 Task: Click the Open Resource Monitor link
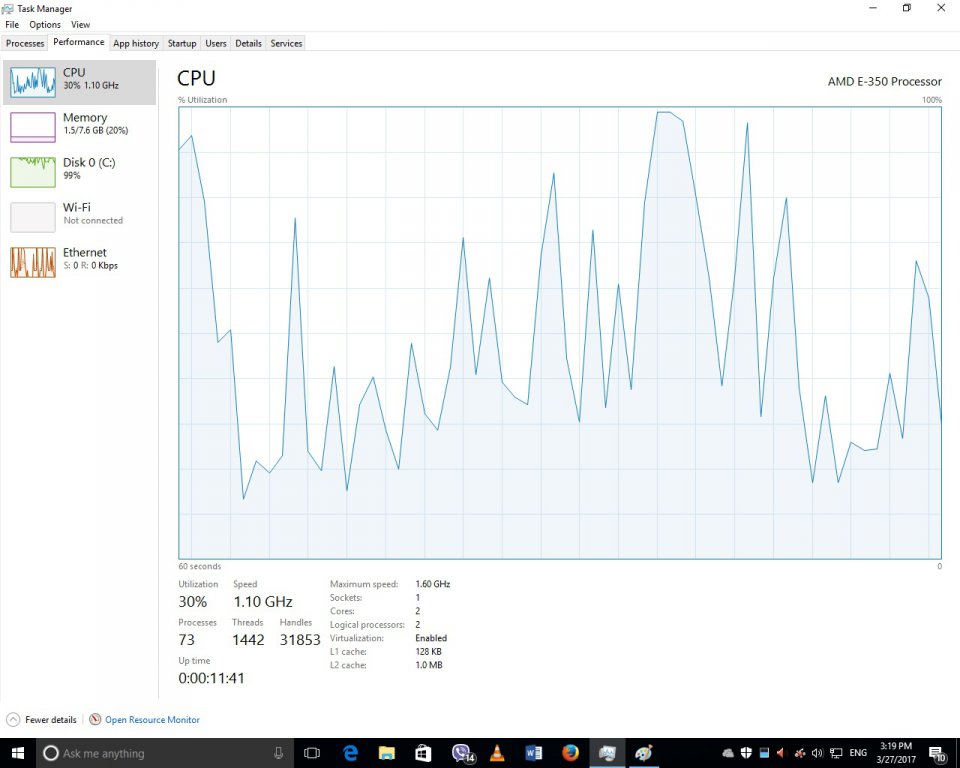pyautogui.click(x=152, y=720)
